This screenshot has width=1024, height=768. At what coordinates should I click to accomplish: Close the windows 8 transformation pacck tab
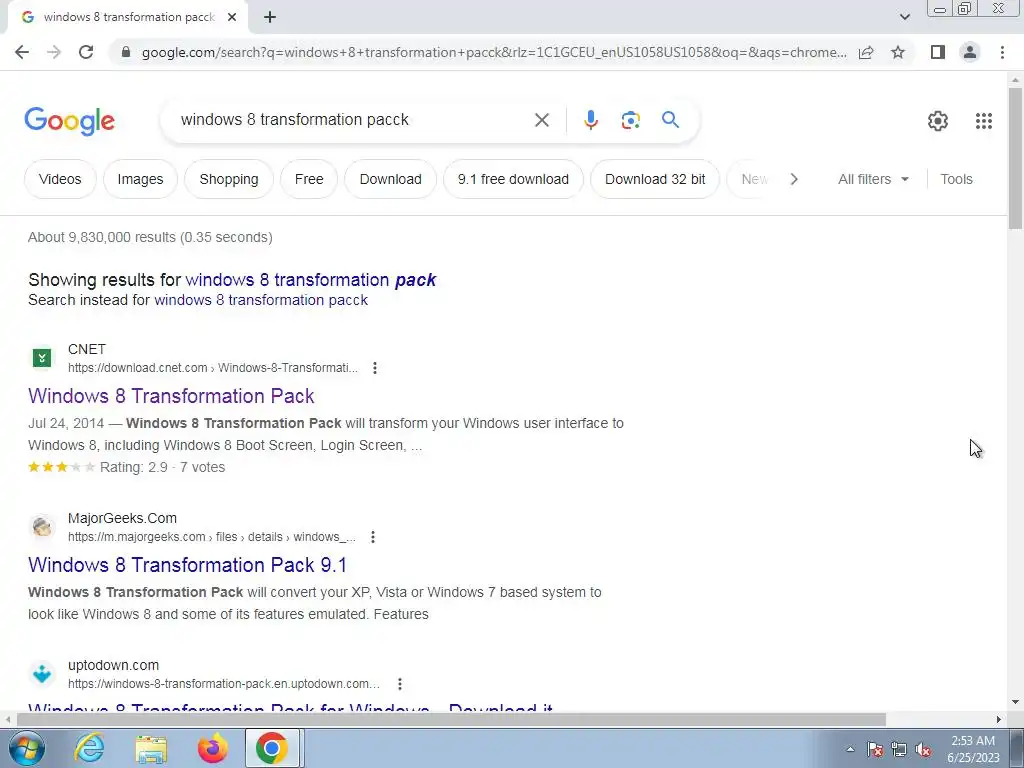[x=232, y=17]
